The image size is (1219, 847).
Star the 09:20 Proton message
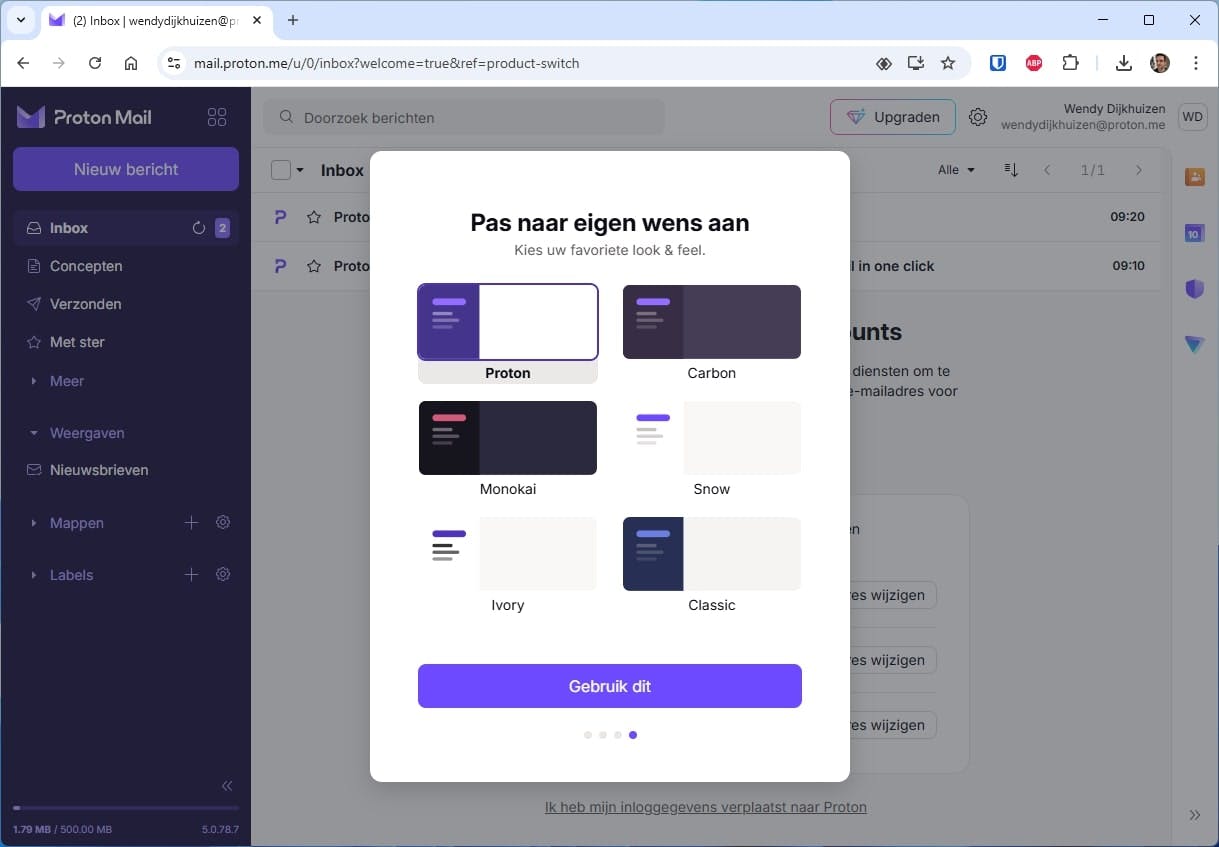[314, 217]
